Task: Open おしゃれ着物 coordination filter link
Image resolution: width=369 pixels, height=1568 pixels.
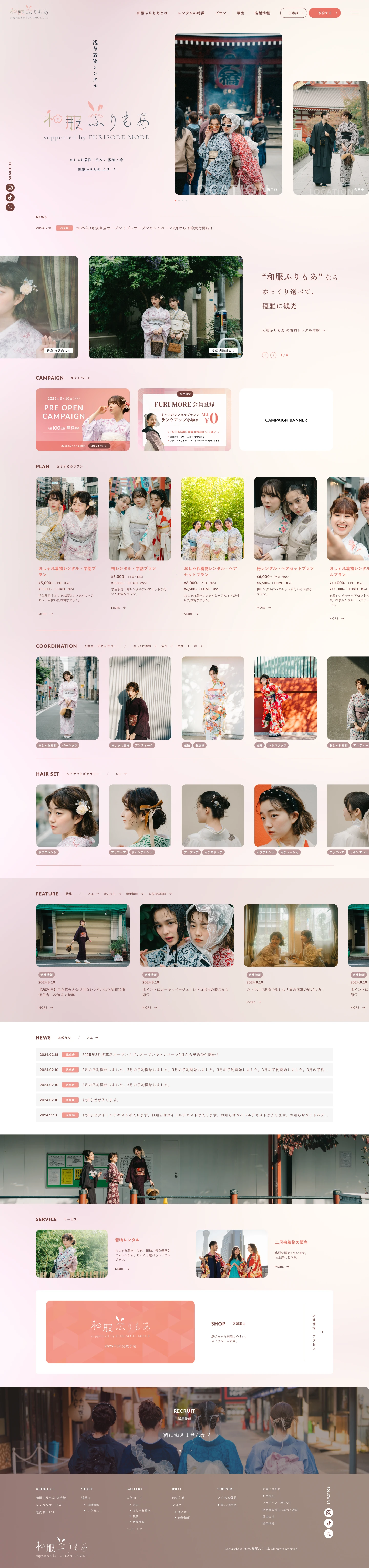Action: click(x=145, y=646)
